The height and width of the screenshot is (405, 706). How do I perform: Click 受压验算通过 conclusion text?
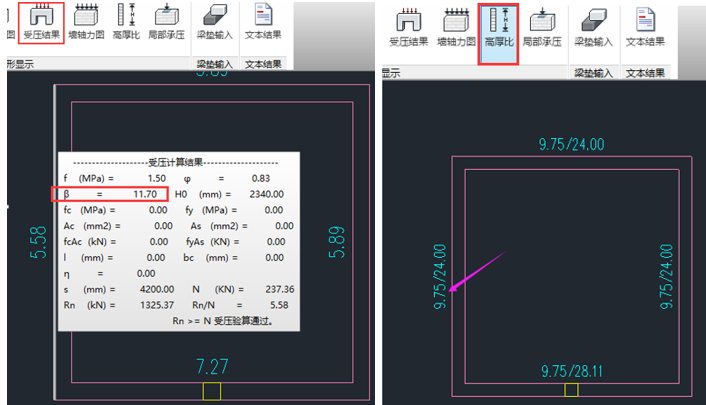click(x=243, y=321)
